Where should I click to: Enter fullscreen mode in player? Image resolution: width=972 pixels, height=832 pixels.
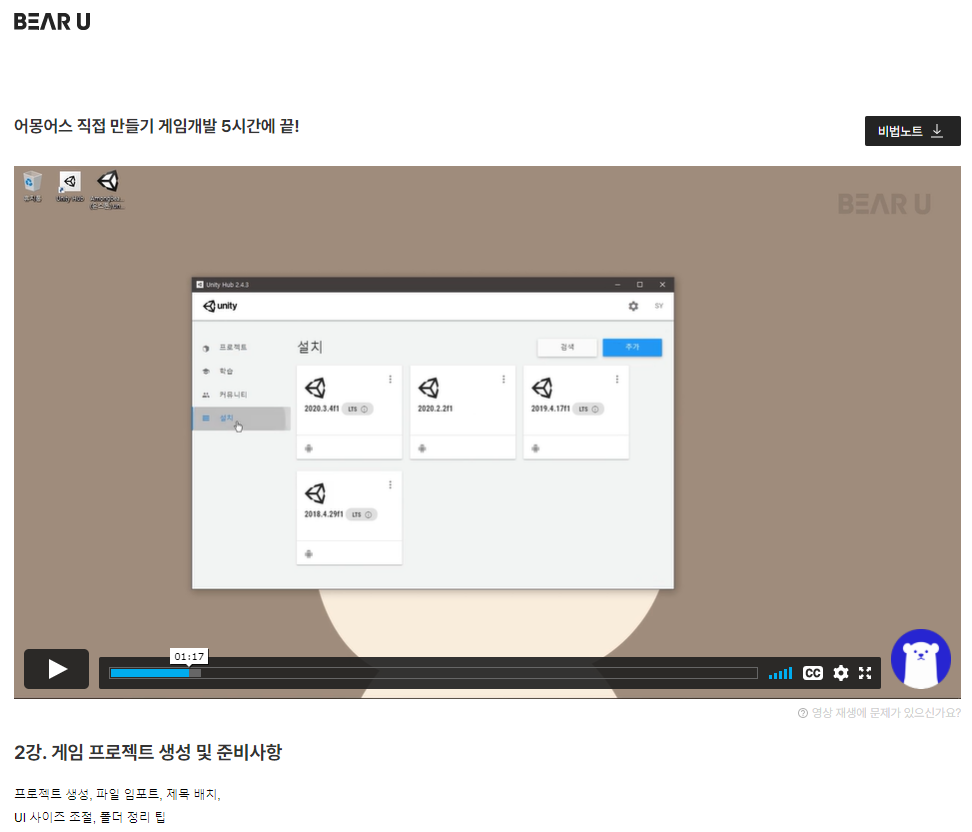coord(865,673)
